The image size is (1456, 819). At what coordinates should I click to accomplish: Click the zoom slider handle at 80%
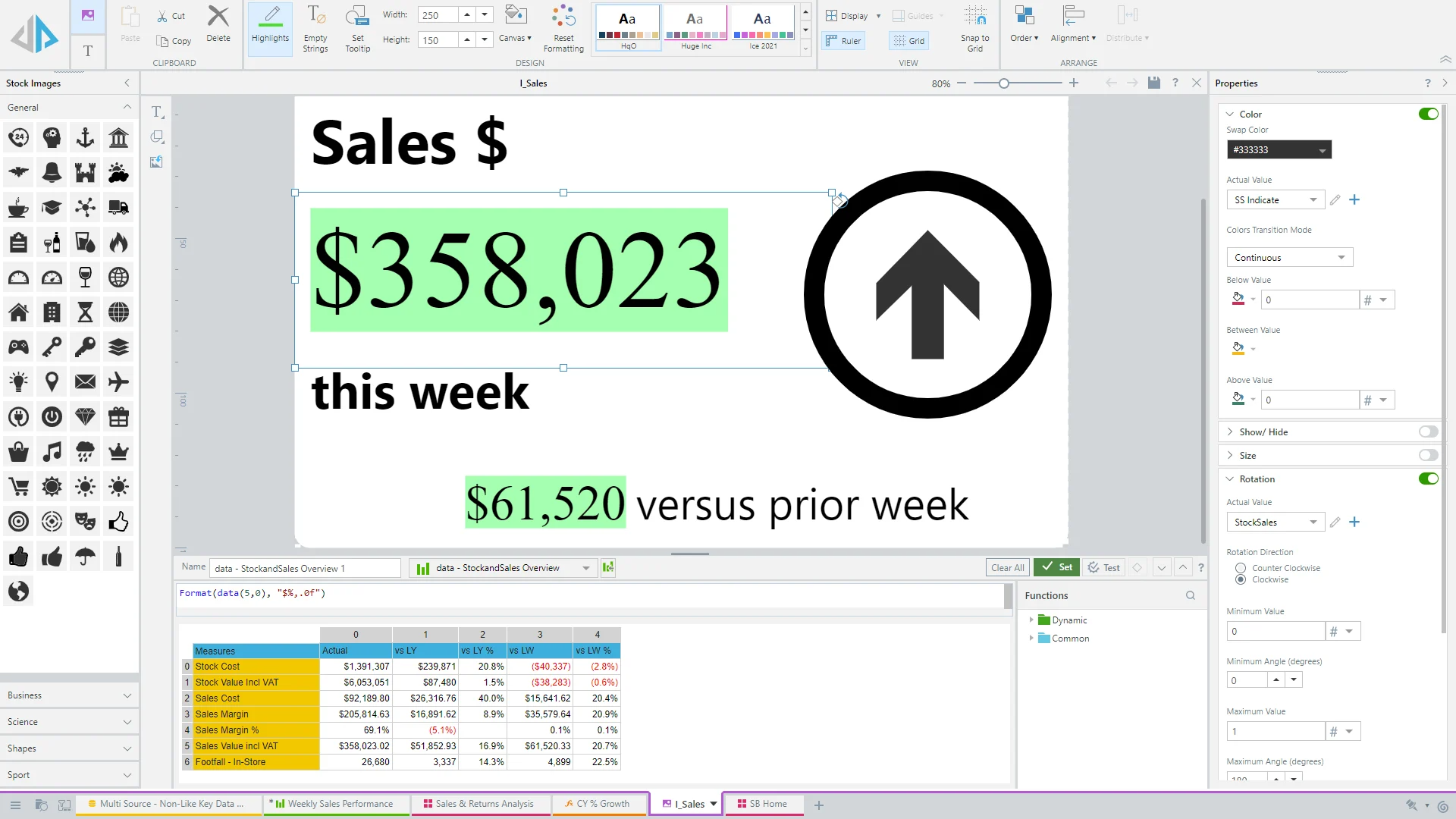1004,83
